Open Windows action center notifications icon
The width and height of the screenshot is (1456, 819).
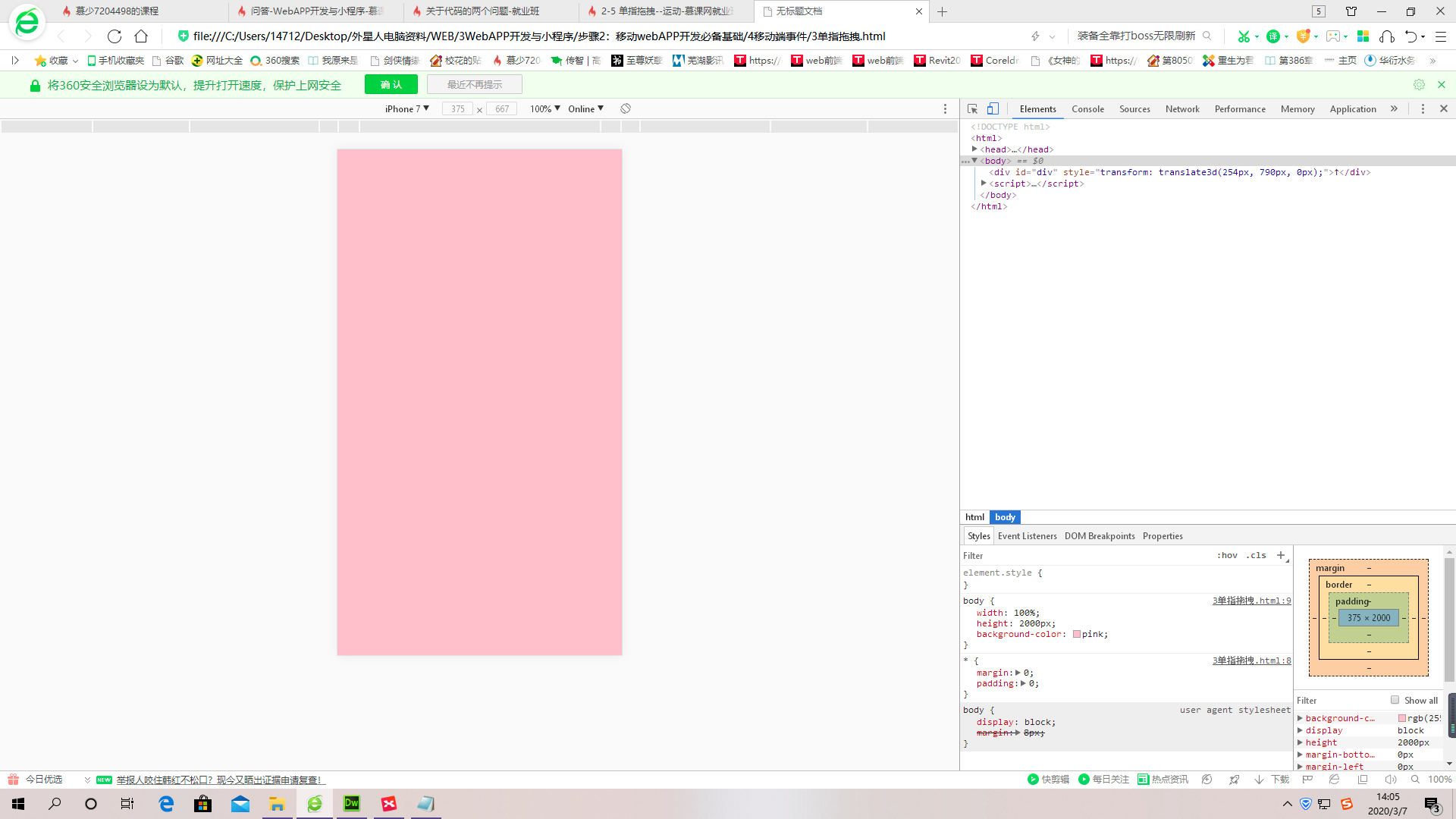tap(1432, 805)
